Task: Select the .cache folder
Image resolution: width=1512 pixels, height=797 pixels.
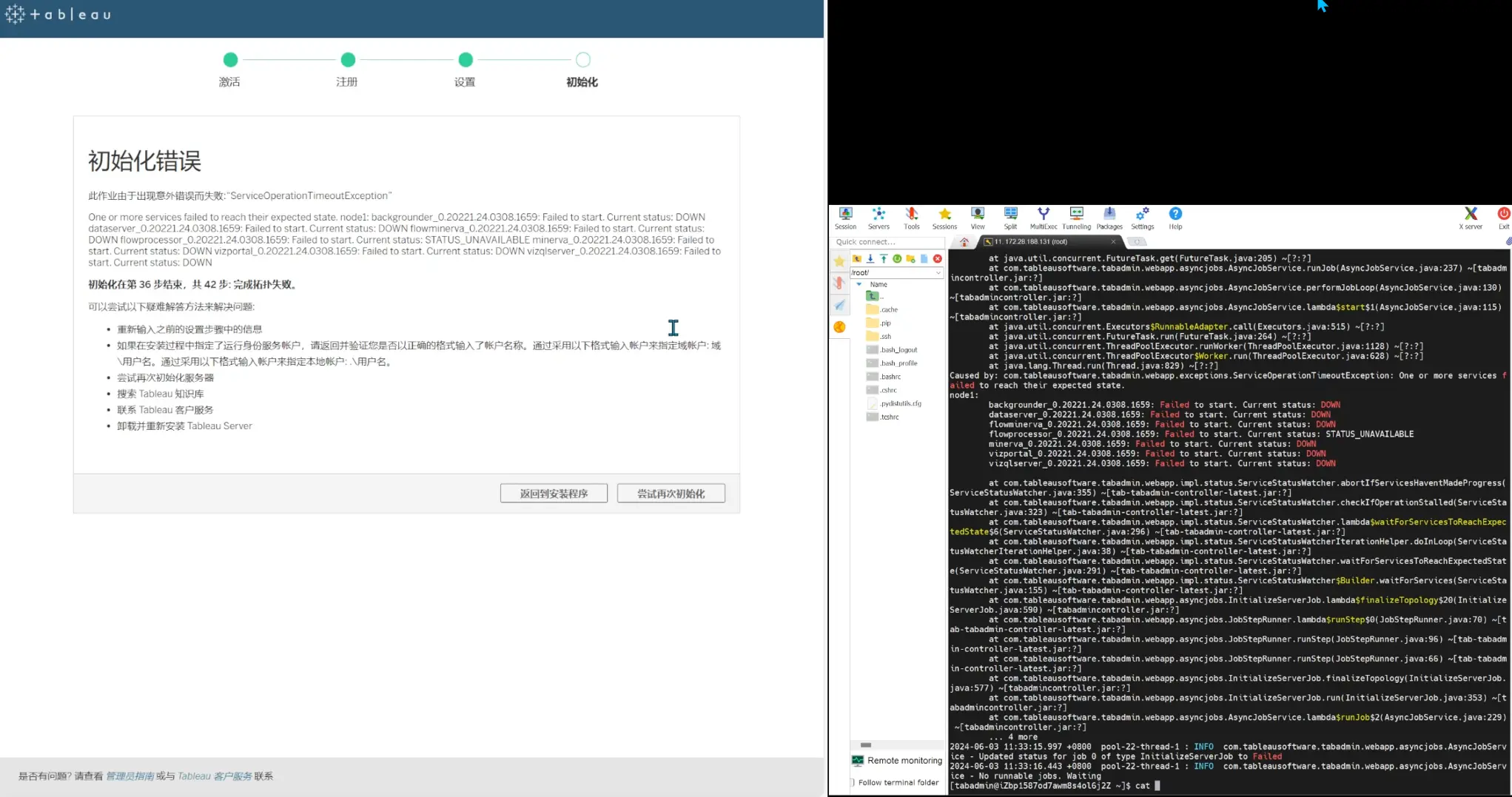Action: coord(882,309)
